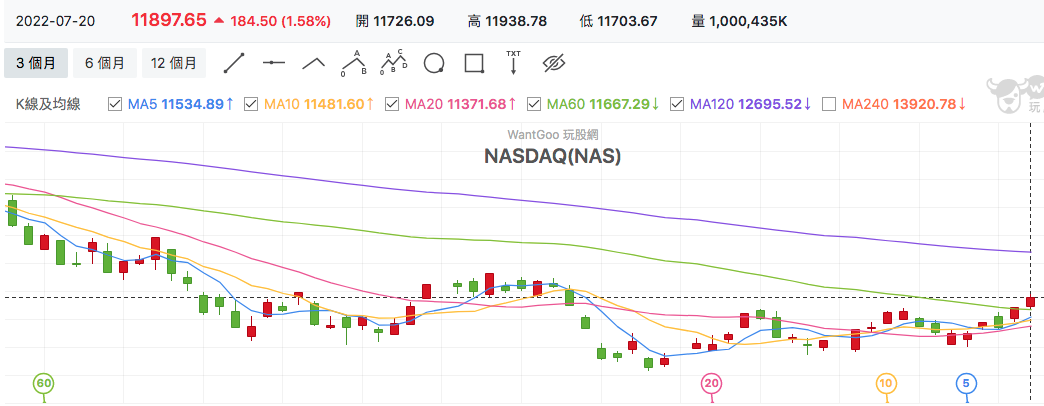Screen dimensions: 1044x406
Task: Click the date 2022-07-20
Action: (55, 21)
